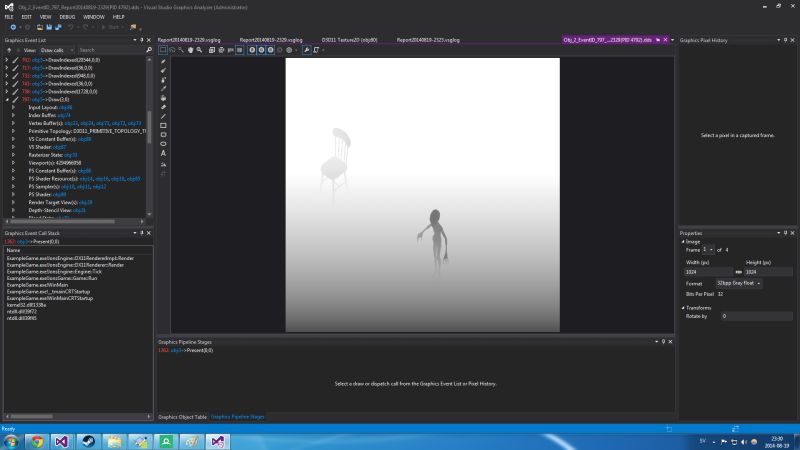Viewport: 800px width, 450px height.
Task: Select DX11Renderer::Render call stack entry
Action: pos(65,265)
